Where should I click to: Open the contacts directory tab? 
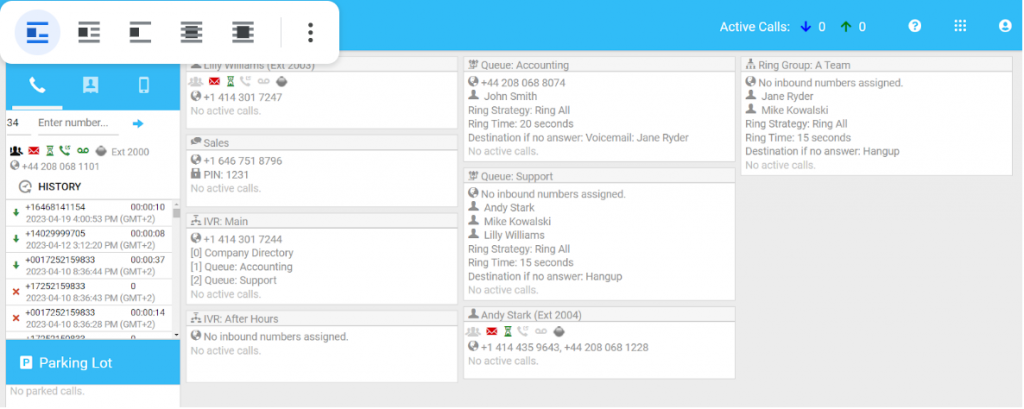91,85
